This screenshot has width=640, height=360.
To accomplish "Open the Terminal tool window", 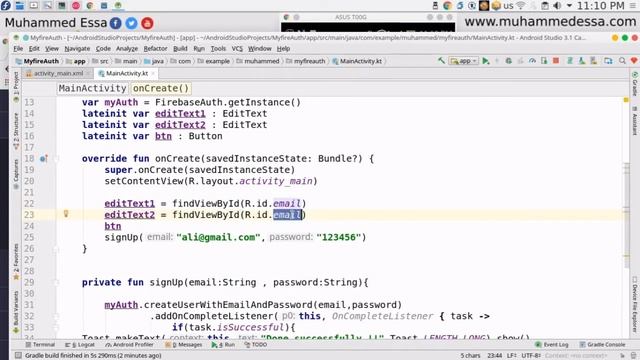I will (40, 345).
